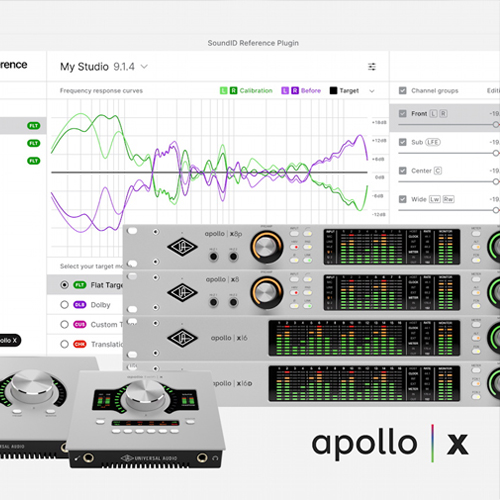500x500 pixels.
Task: Uncheck the Channel groups checkbox
Action: pyautogui.click(x=403, y=91)
